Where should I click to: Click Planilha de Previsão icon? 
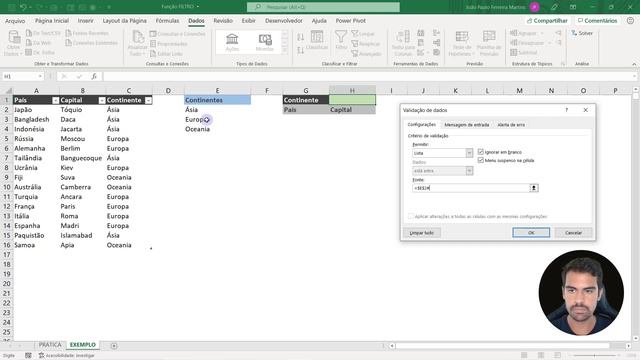(x=489, y=43)
